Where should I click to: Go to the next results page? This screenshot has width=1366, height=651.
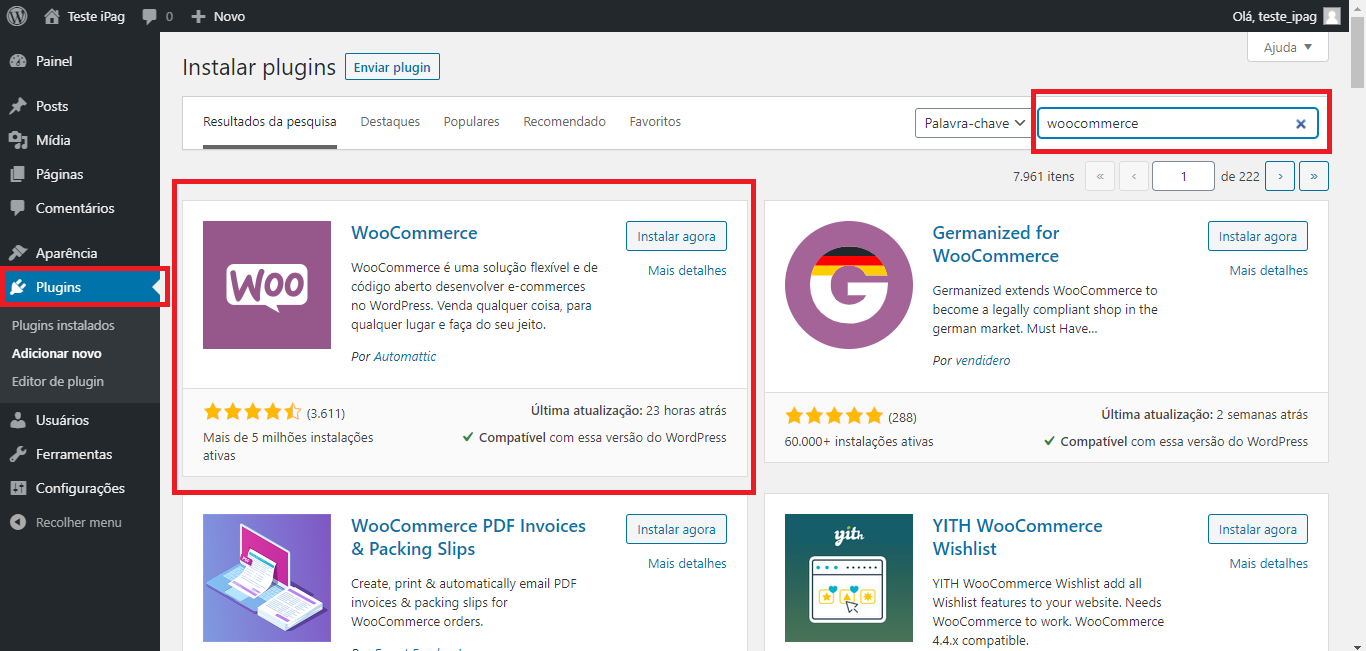pos(1280,176)
